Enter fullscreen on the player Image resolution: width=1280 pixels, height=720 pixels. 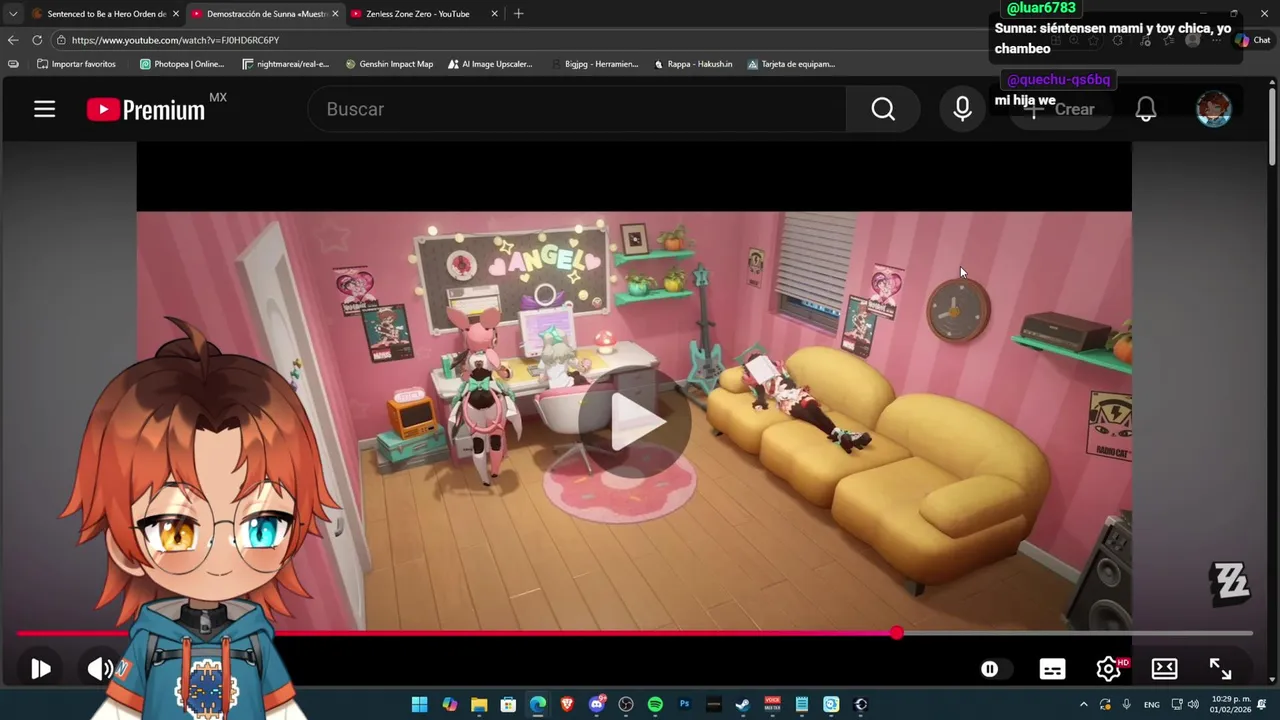1220,669
